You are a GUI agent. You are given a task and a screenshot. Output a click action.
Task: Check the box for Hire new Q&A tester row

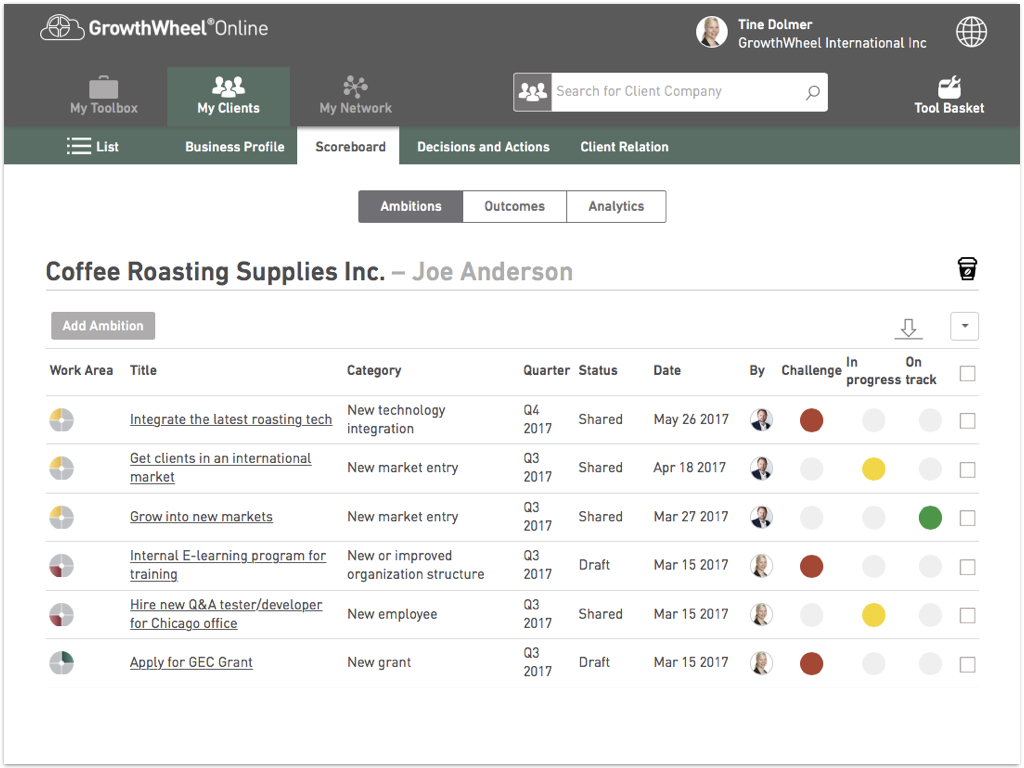[x=967, y=615]
